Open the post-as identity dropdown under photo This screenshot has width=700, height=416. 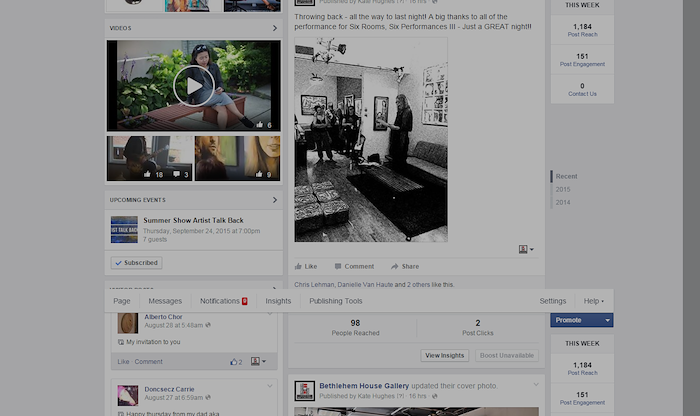[526, 249]
